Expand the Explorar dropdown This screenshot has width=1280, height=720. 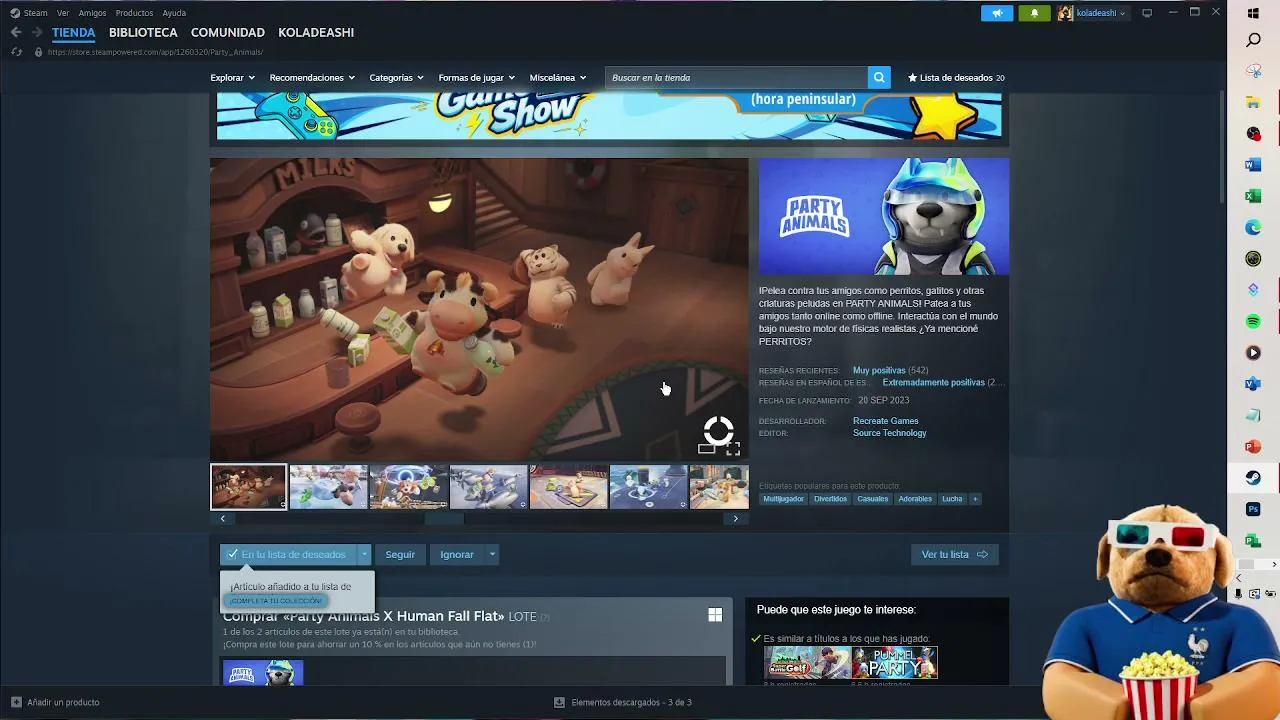pos(232,77)
